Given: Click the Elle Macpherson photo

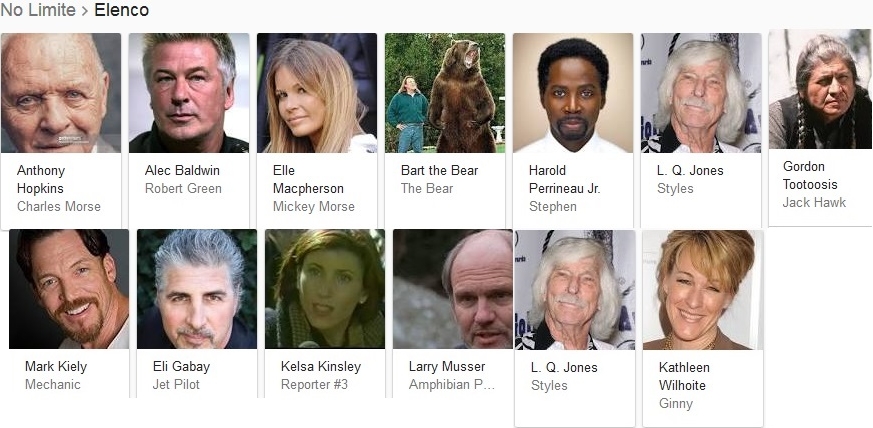Looking at the screenshot, I should coord(317,93).
